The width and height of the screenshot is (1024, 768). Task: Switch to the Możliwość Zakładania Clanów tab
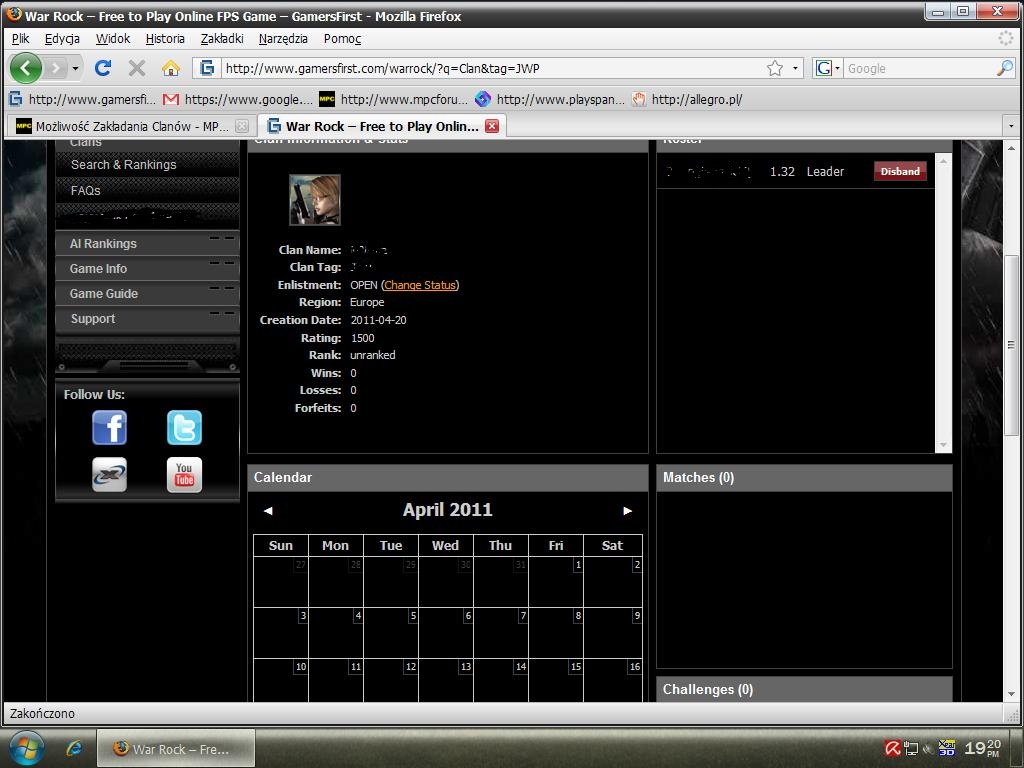[124, 126]
